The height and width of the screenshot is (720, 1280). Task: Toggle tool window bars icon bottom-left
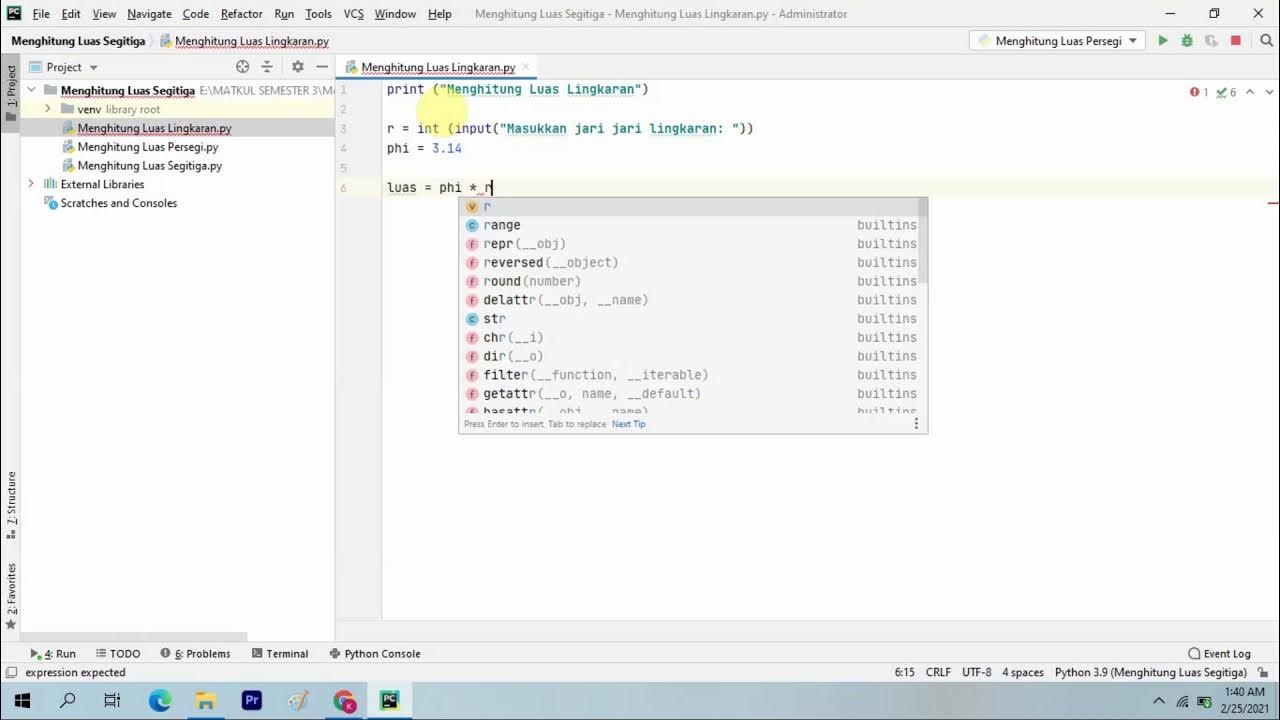coord(11,673)
